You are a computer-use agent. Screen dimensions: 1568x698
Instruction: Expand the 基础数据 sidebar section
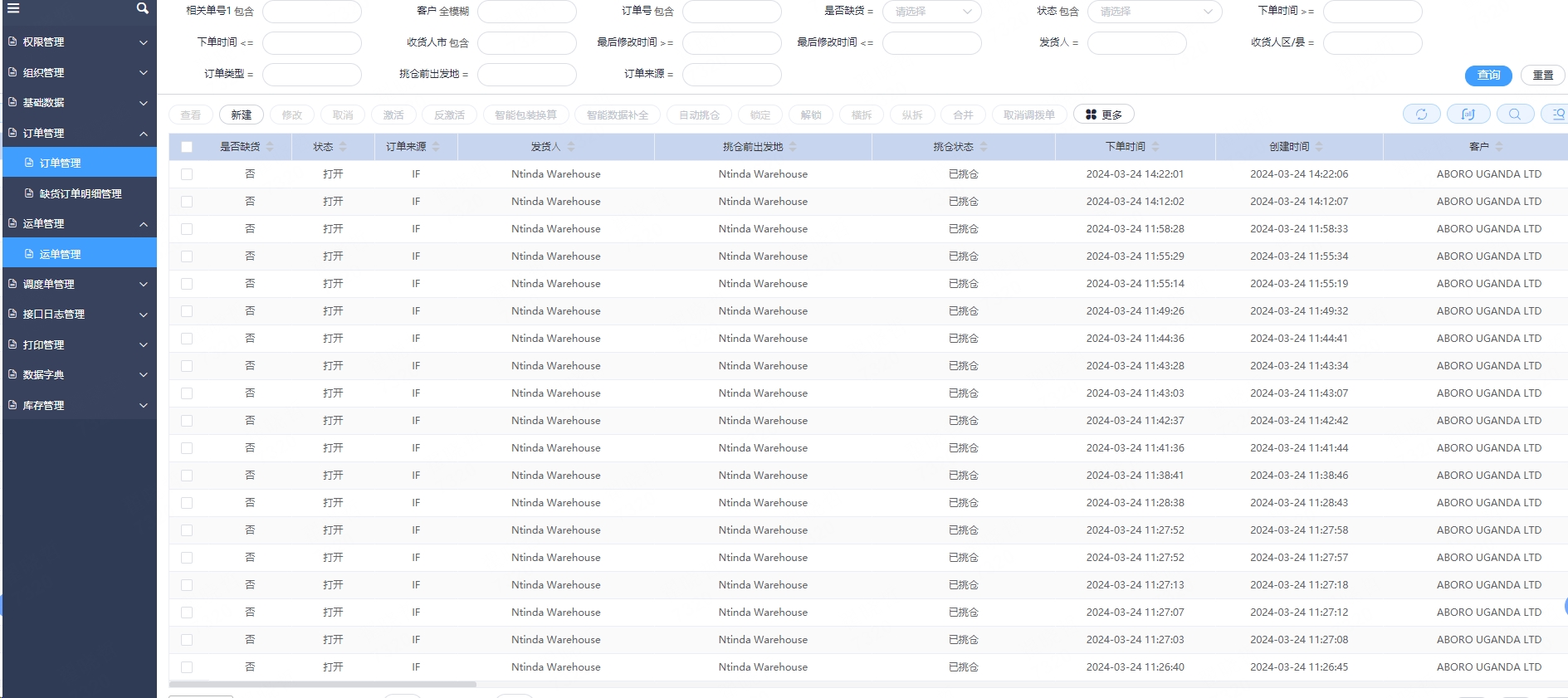[79, 102]
